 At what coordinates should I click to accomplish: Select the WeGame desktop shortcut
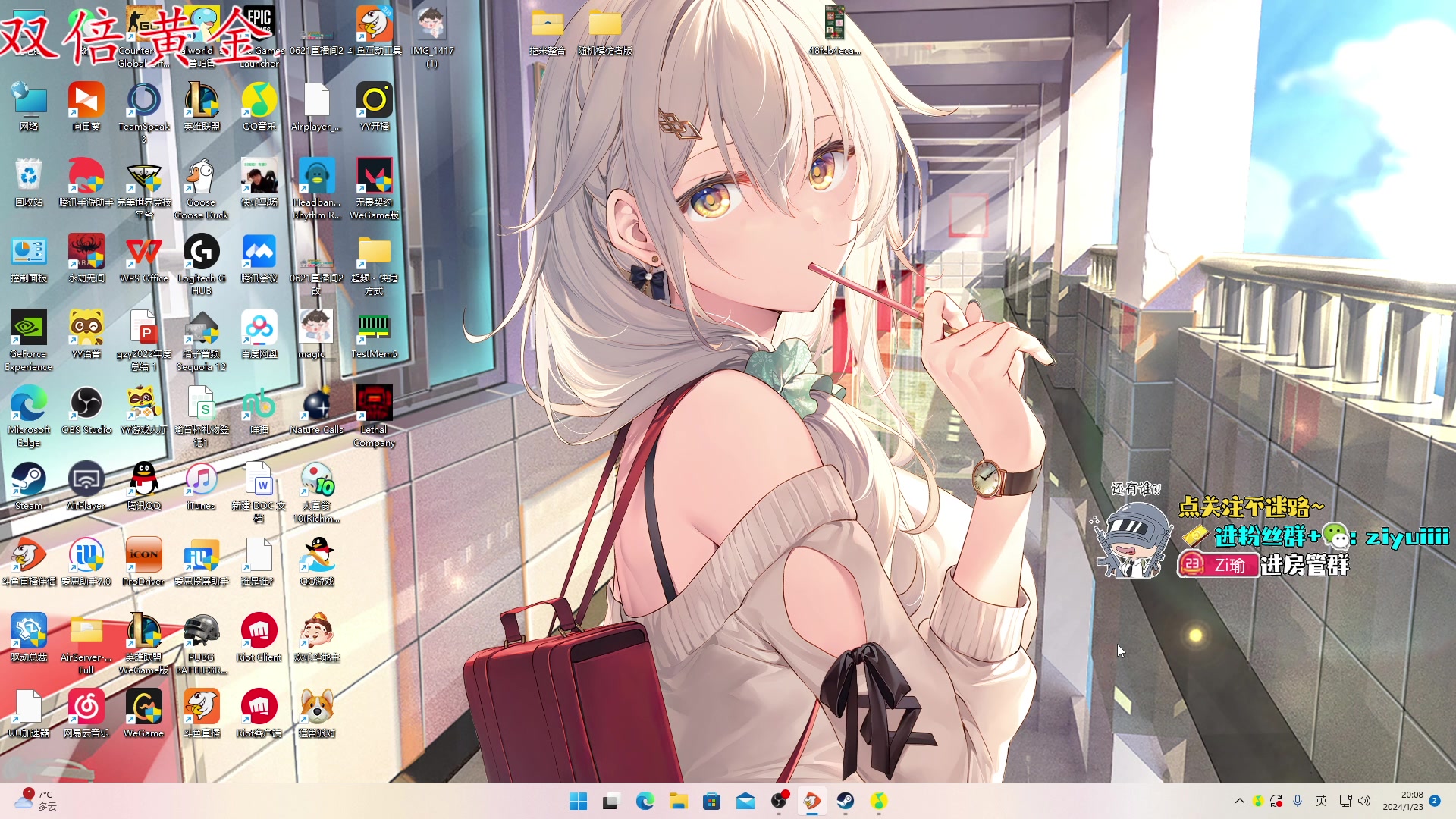point(144,714)
